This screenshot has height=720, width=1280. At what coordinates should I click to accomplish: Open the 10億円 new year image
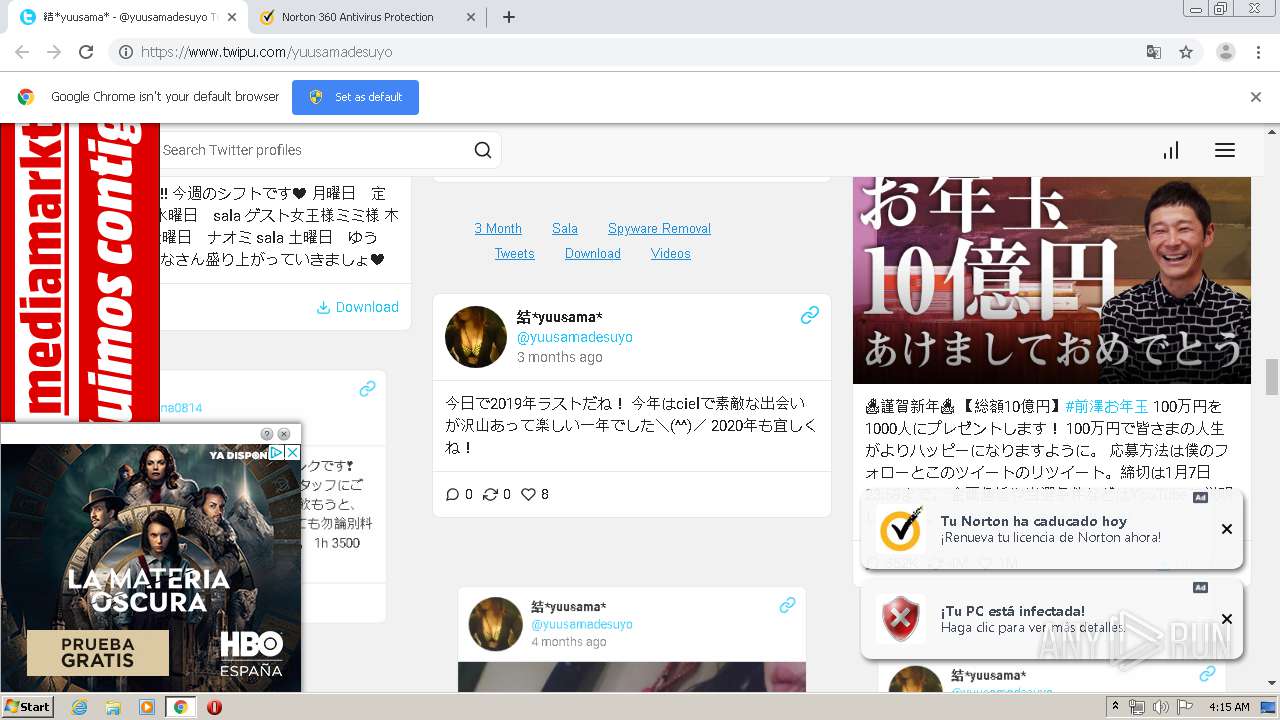pos(1052,280)
